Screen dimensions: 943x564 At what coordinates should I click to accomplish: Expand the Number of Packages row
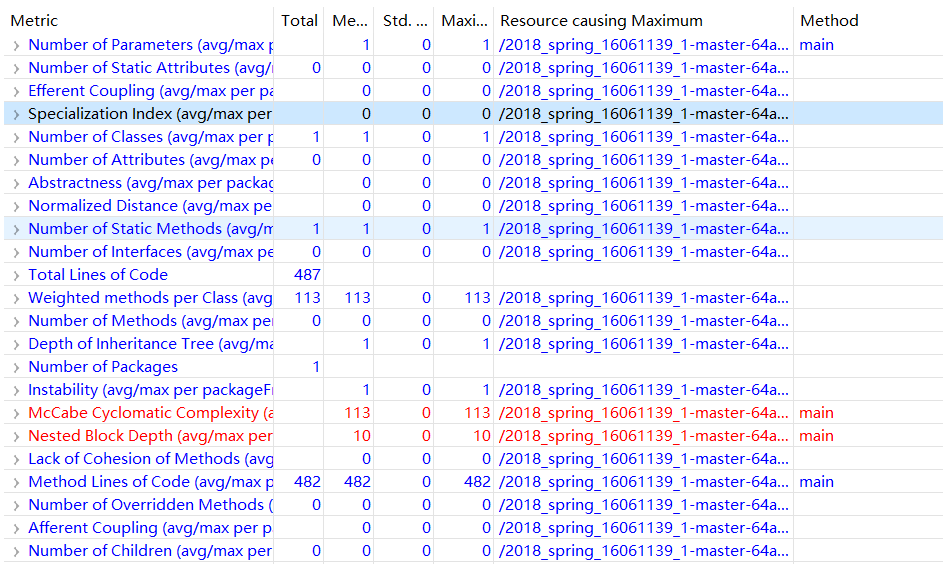pos(16,367)
